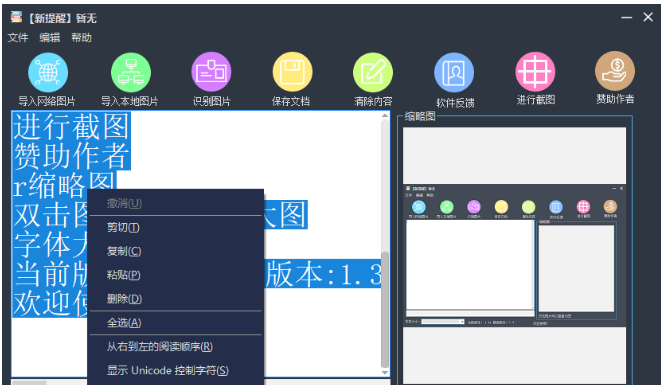Minimize the application window
The width and height of the screenshot is (661, 385).
tap(626, 17)
